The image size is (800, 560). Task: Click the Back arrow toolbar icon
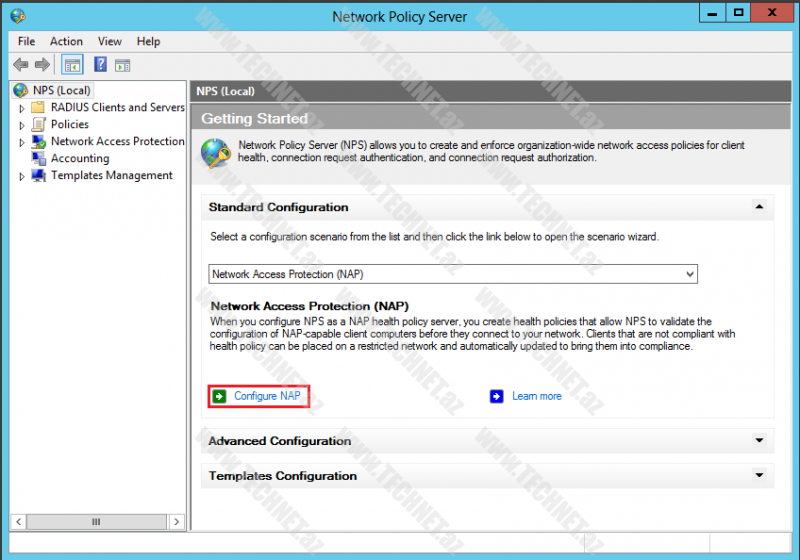(x=20, y=65)
